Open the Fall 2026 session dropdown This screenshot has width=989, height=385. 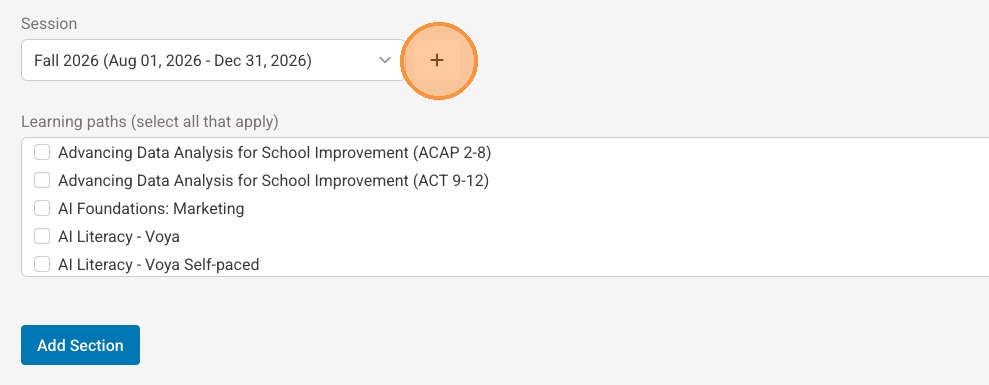coord(213,61)
